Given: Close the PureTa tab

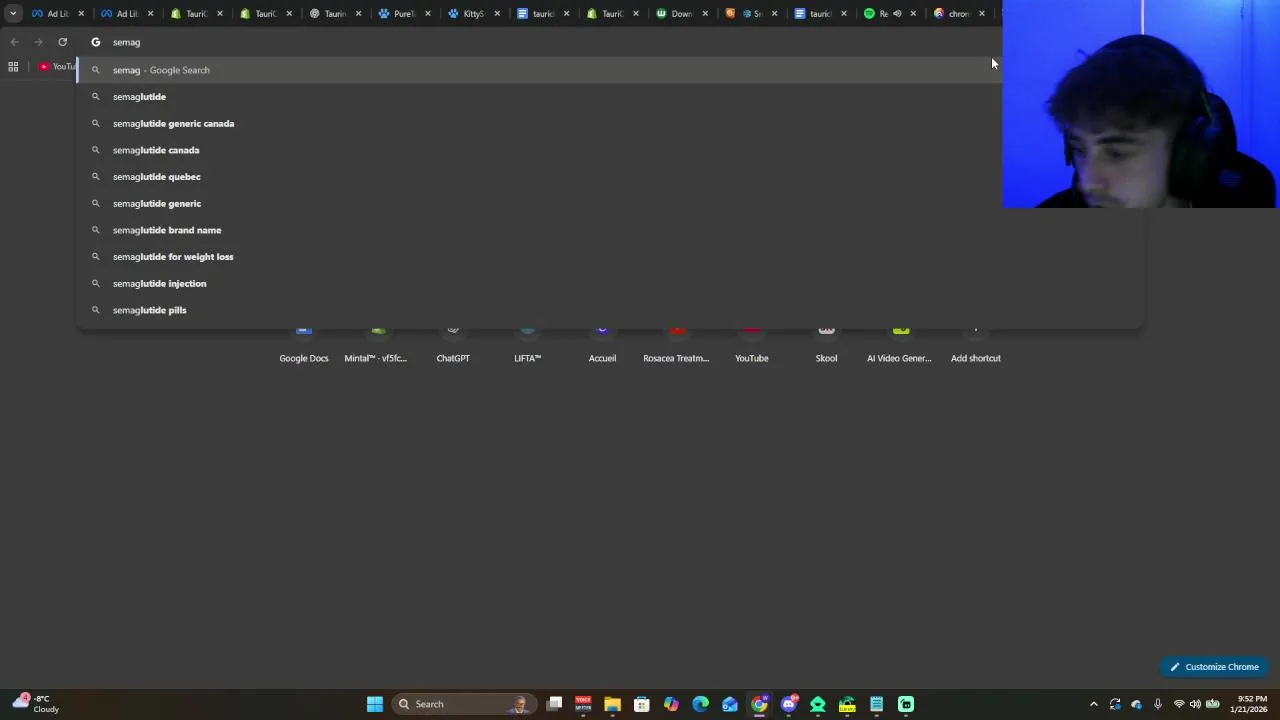Looking at the screenshot, I should 428,14.
